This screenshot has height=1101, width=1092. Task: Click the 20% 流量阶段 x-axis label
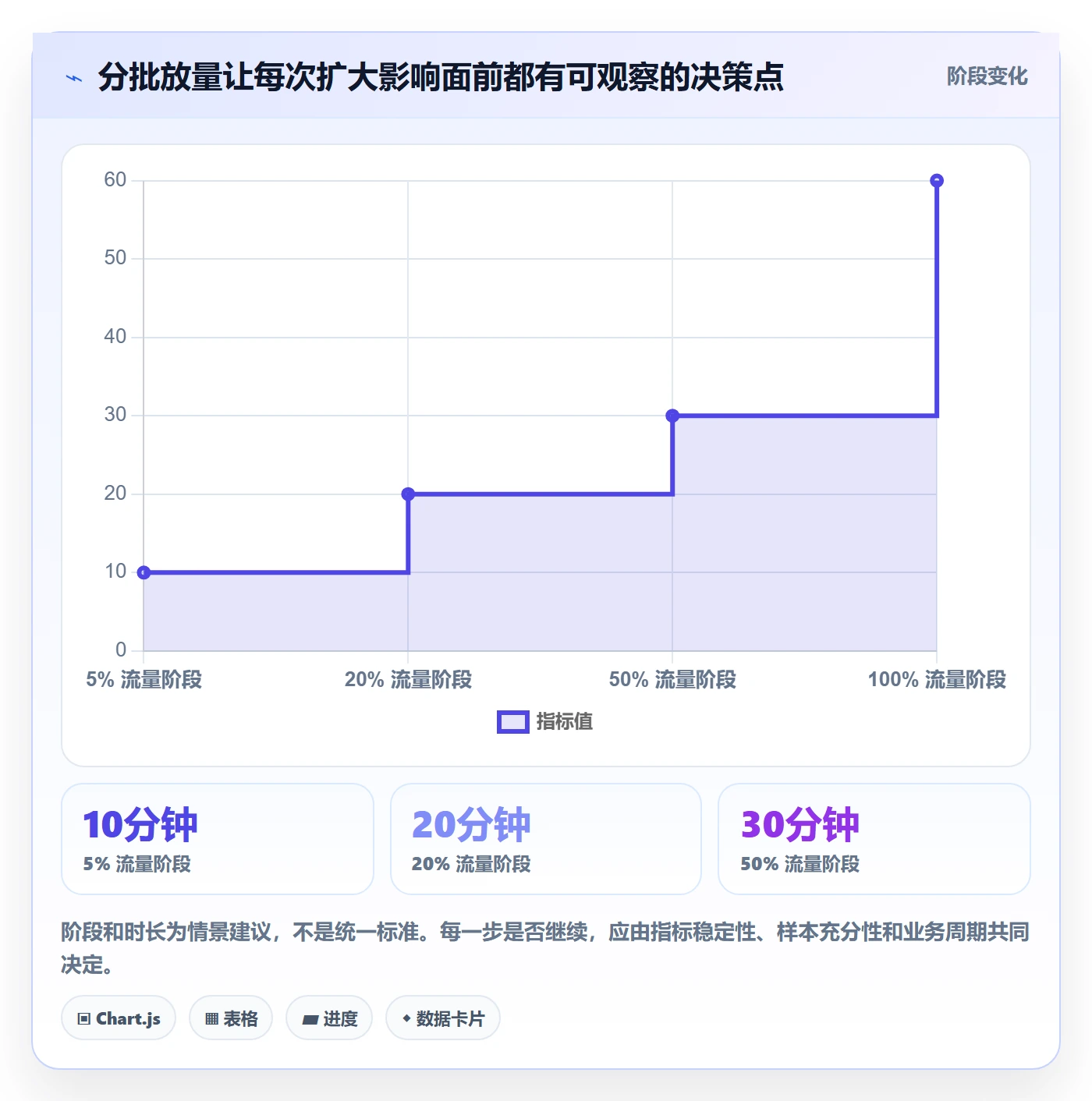pos(409,680)
